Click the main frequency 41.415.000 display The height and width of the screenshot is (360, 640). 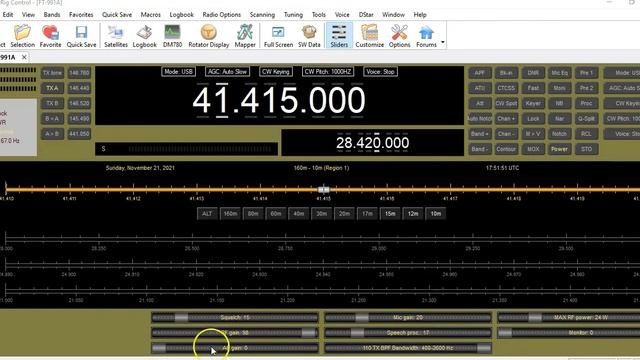[x=279, y=100]
